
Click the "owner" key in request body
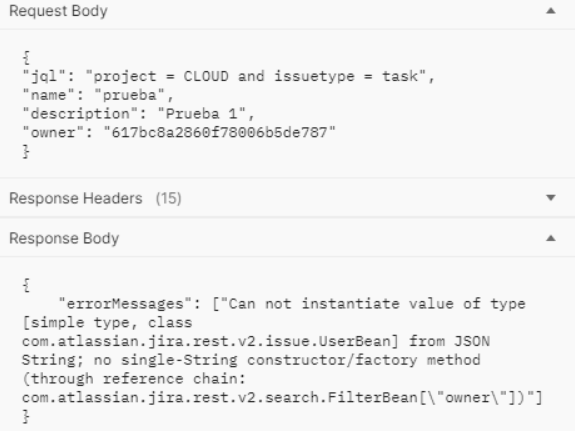(x=53, y=132)
